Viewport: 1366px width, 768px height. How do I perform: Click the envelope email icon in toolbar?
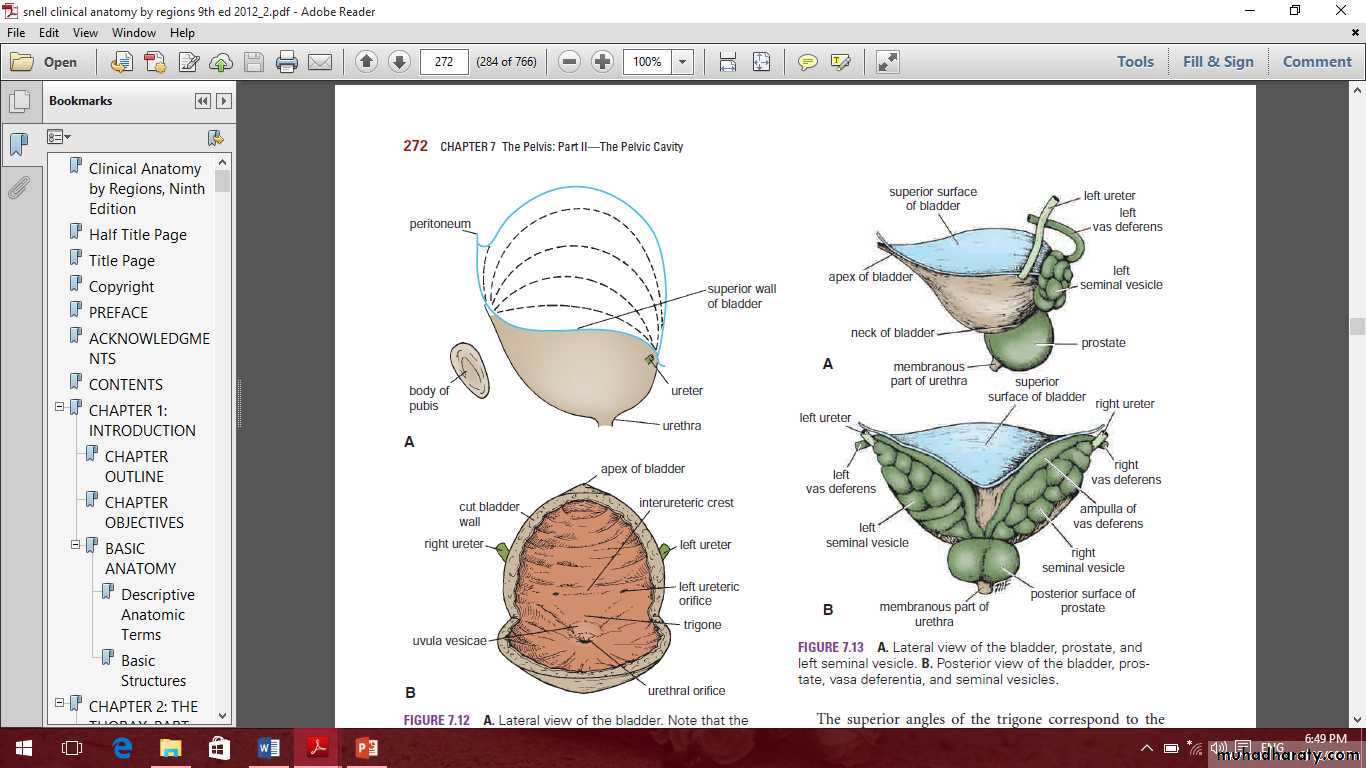click(x=320, y=62)
